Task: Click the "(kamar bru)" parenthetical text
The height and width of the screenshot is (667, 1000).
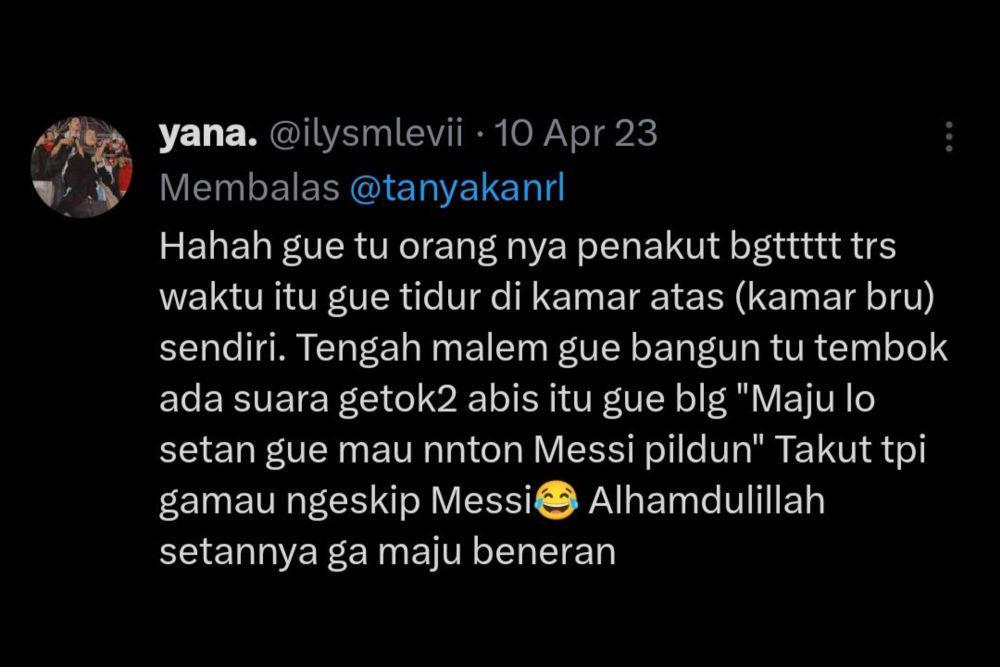Action: 834,298
